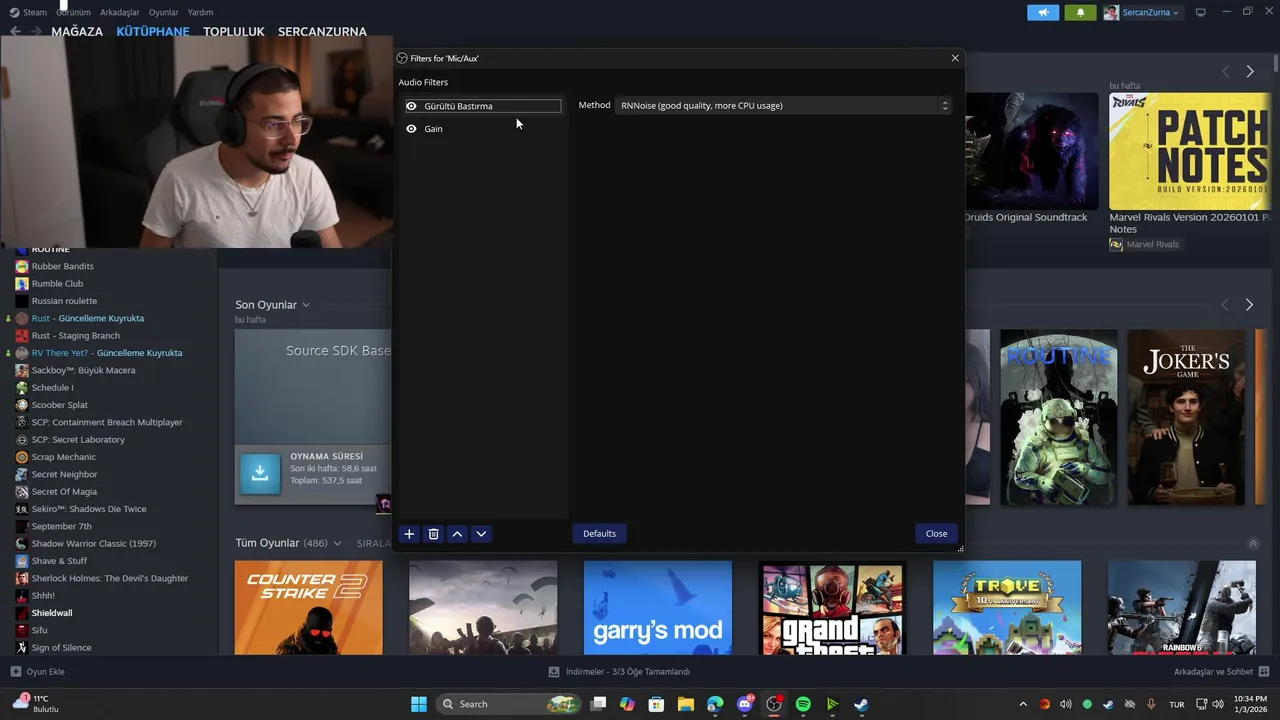Image resolution: width=1280 pixels, height=720 pixels.
Task: Open Discord from the taskbar
Action: [x=745, y=704]
